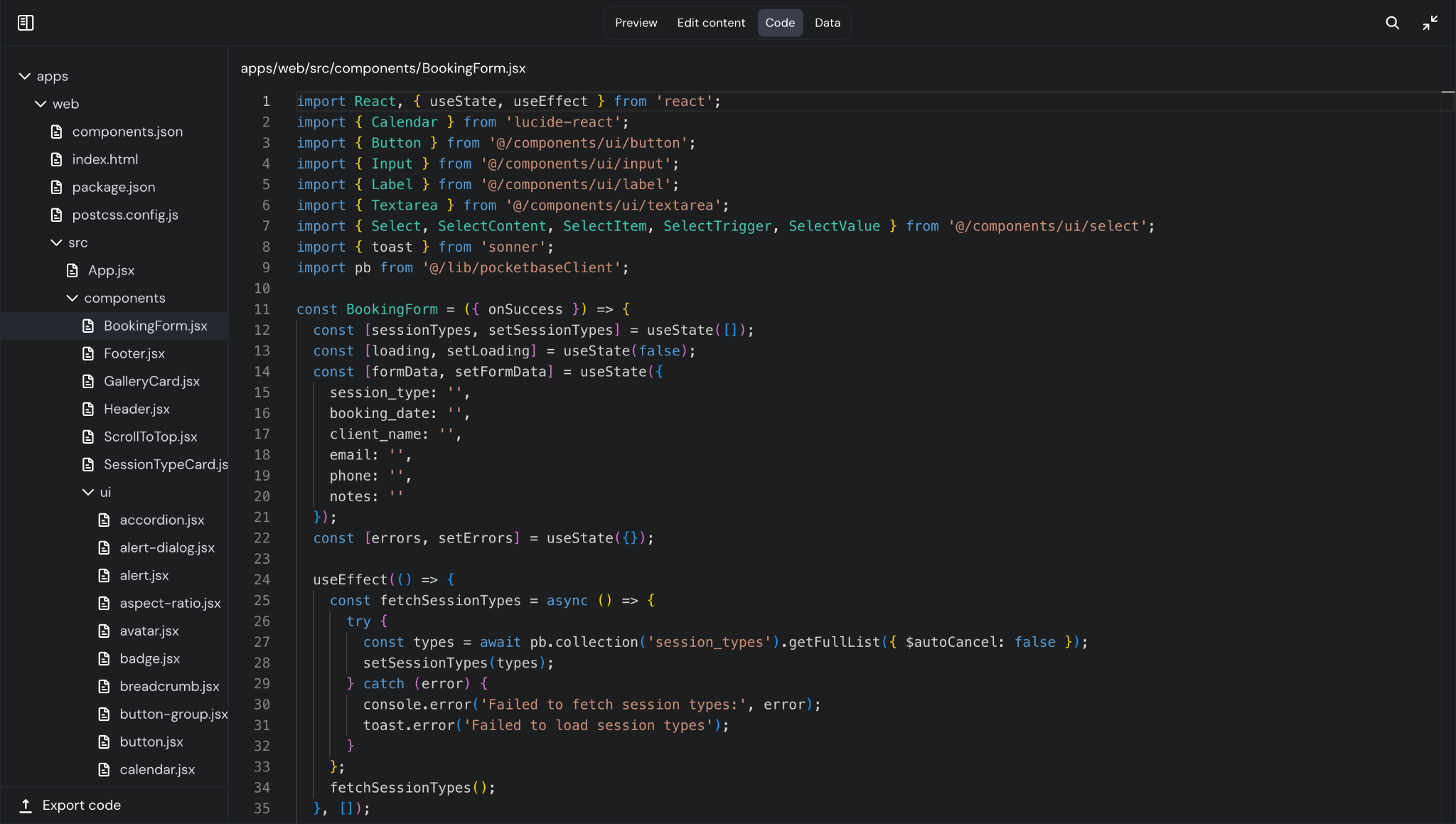1456x824 pixels.
Task: Collapse the ui folder chevron
Action: 88,492
